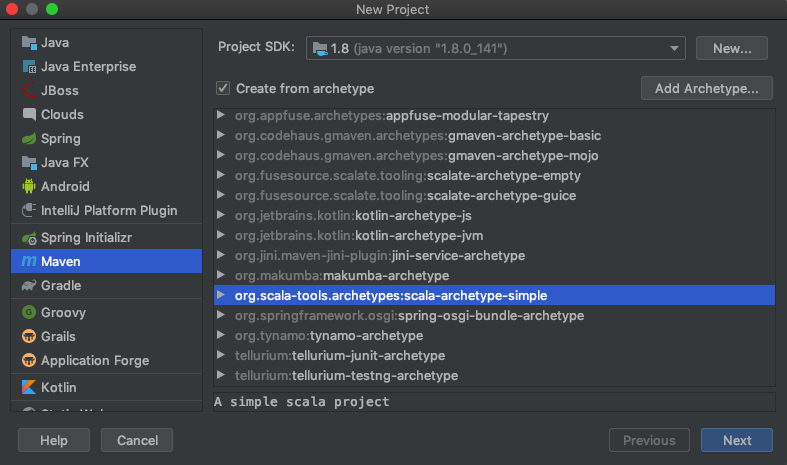Select Kotlin project type
The width and height of the screenshot is (787, 465).
point(106,387)
